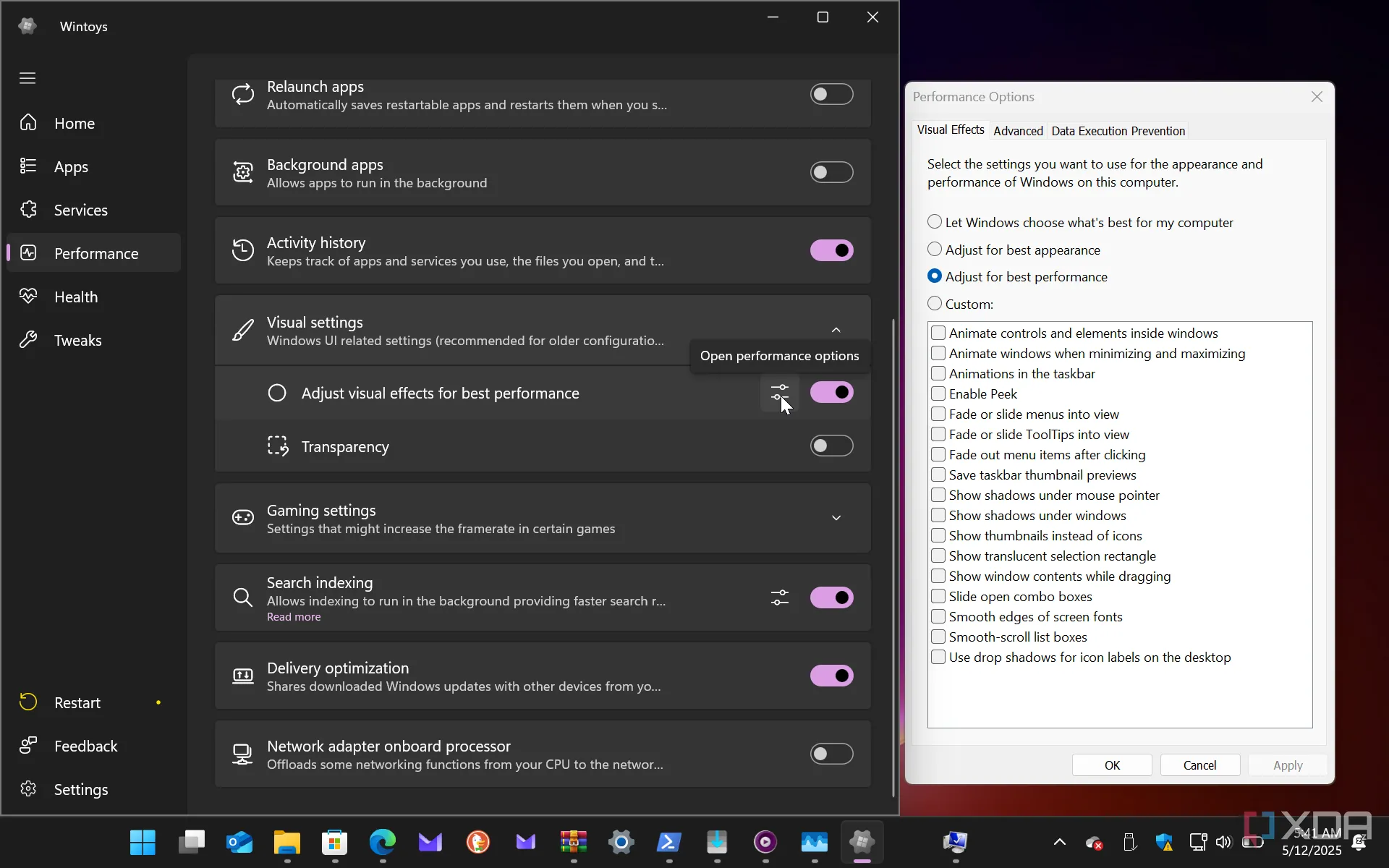
Task: Enable the Background apps toggle
Action: pyautogui.click(x=831, y=172)
